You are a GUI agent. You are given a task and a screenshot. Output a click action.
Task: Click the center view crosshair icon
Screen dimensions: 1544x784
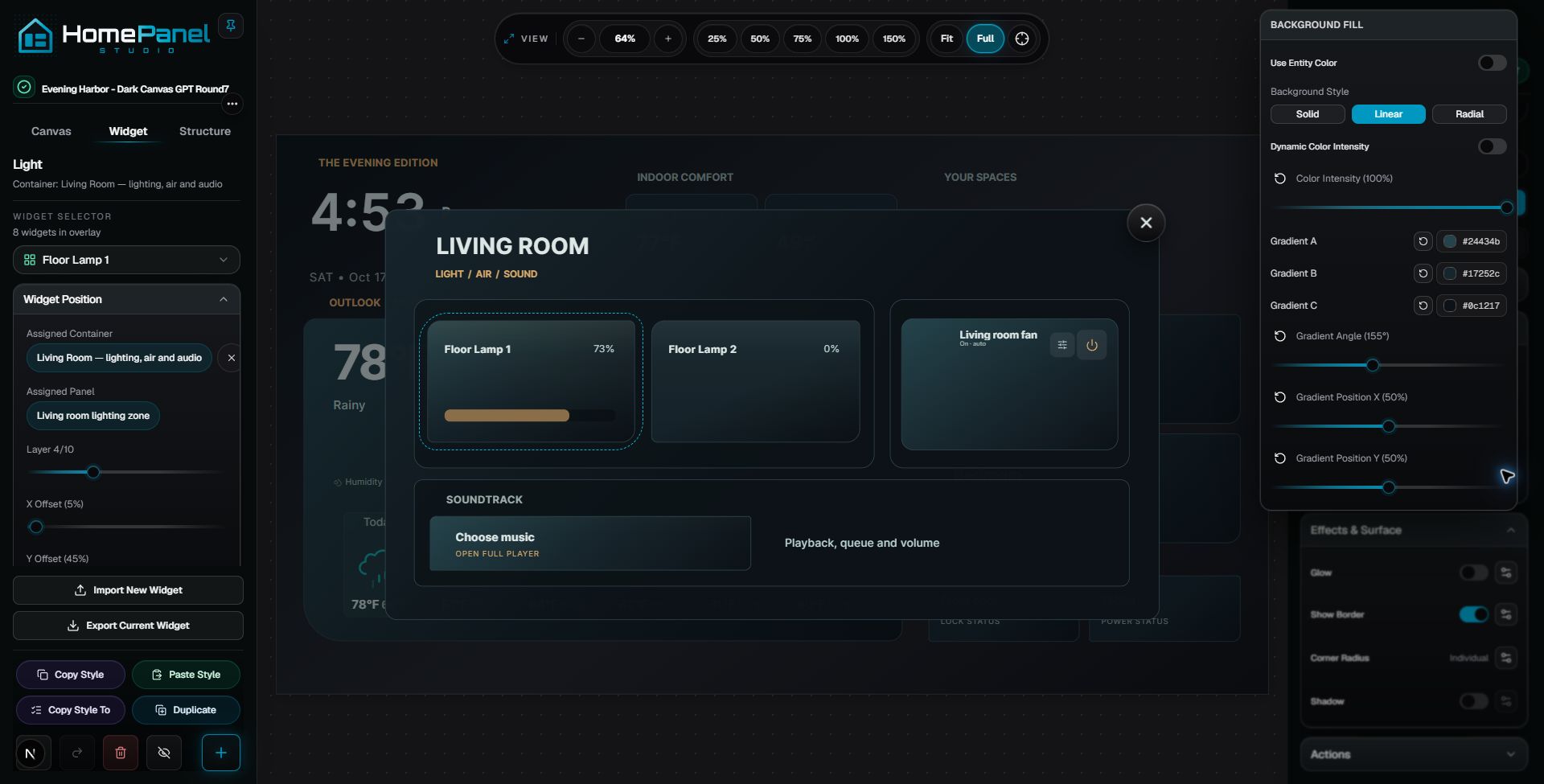pos(1022,39)
